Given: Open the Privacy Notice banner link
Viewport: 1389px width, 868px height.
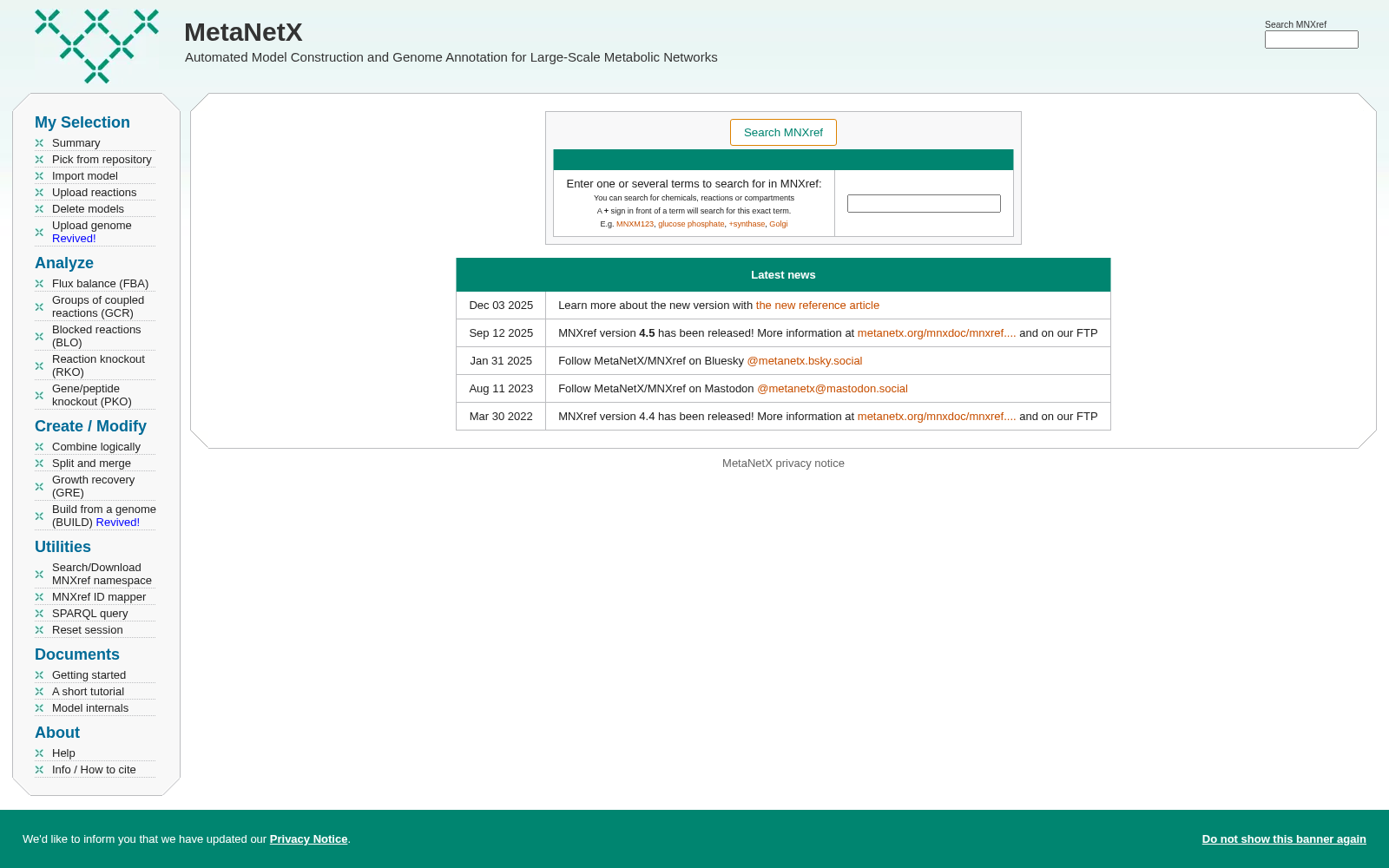Looking at the screenshot, I should (308, 839).
